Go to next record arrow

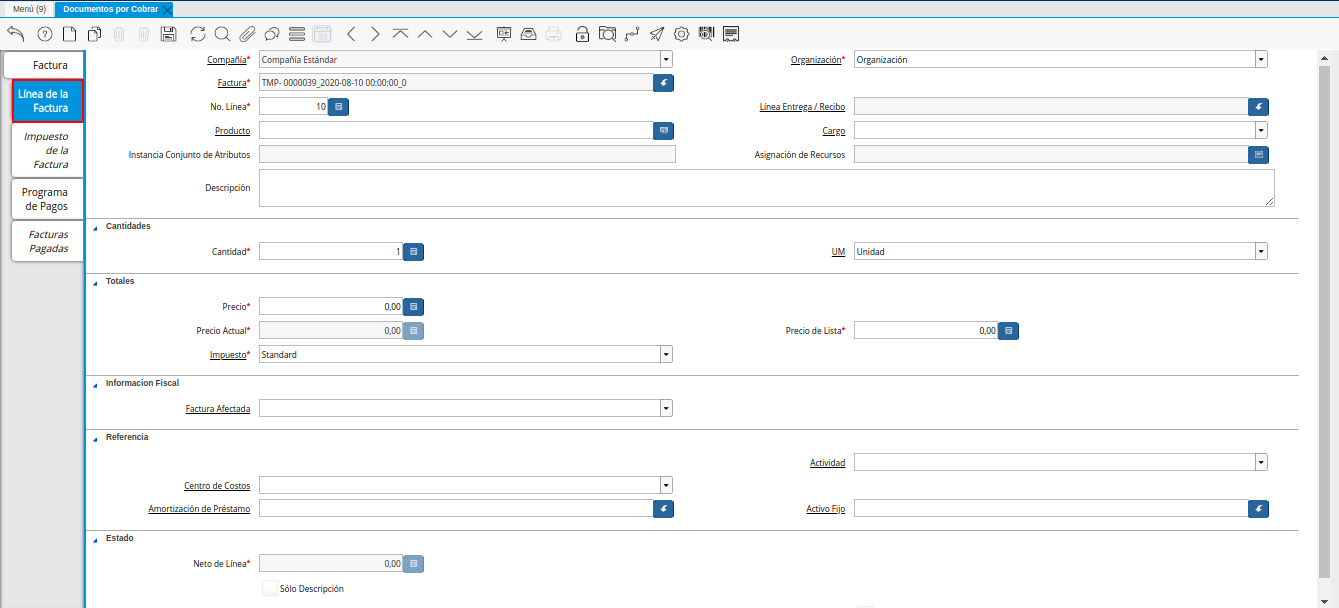tap(375, 34)
